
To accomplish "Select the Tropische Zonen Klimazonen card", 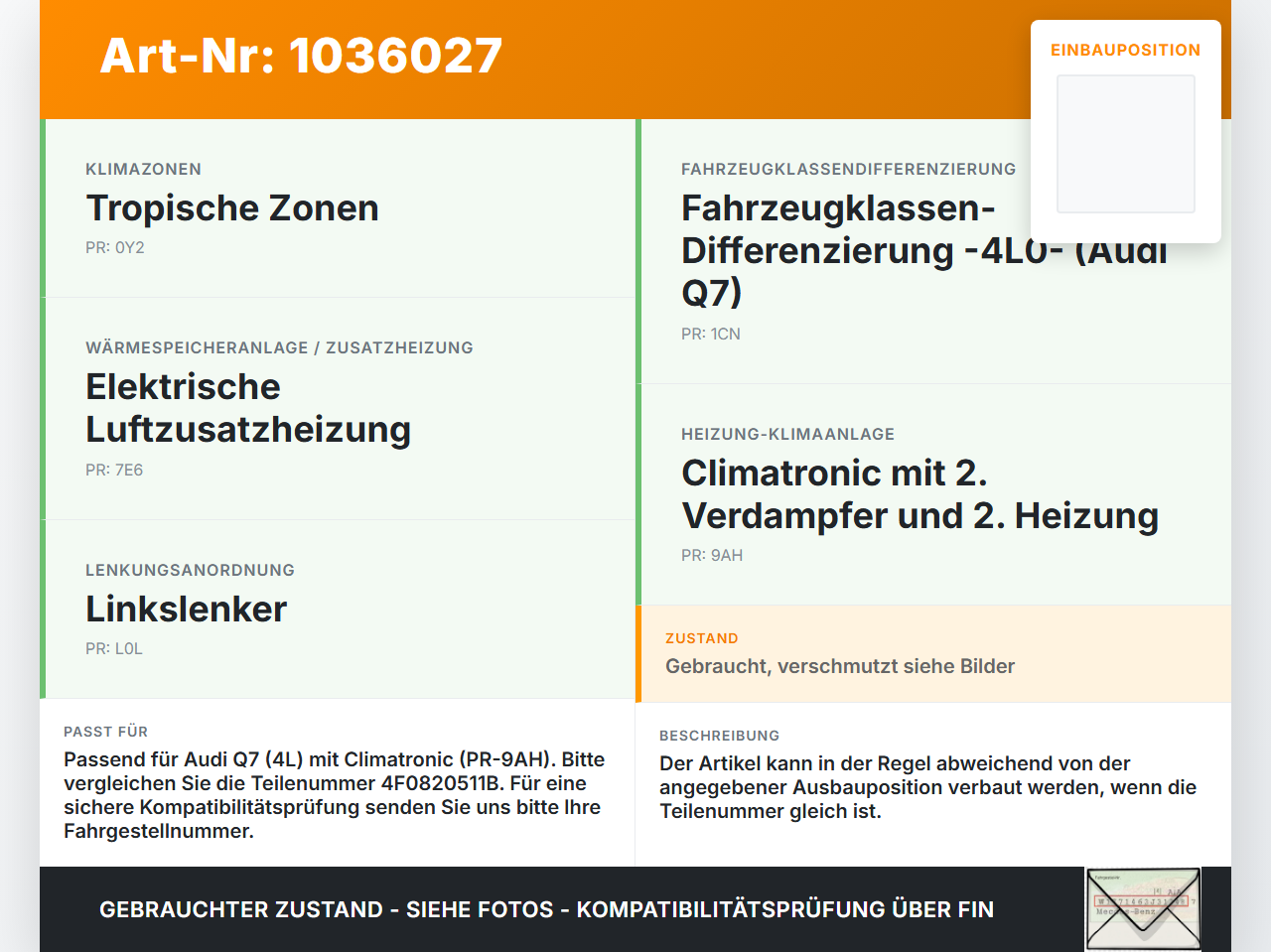I will point(338,208).
